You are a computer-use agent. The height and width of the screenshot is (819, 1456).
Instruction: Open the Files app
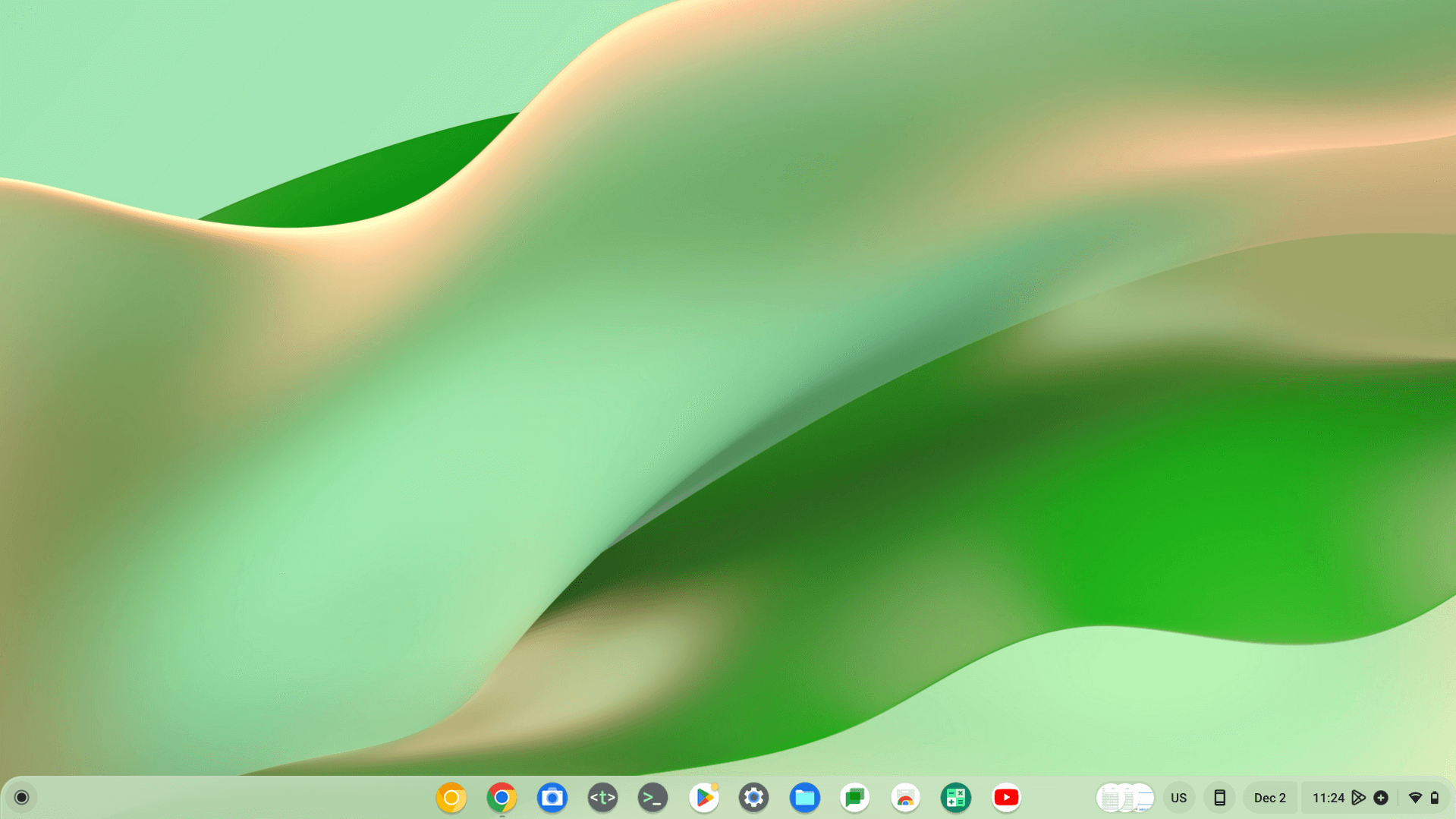(804, 798)
